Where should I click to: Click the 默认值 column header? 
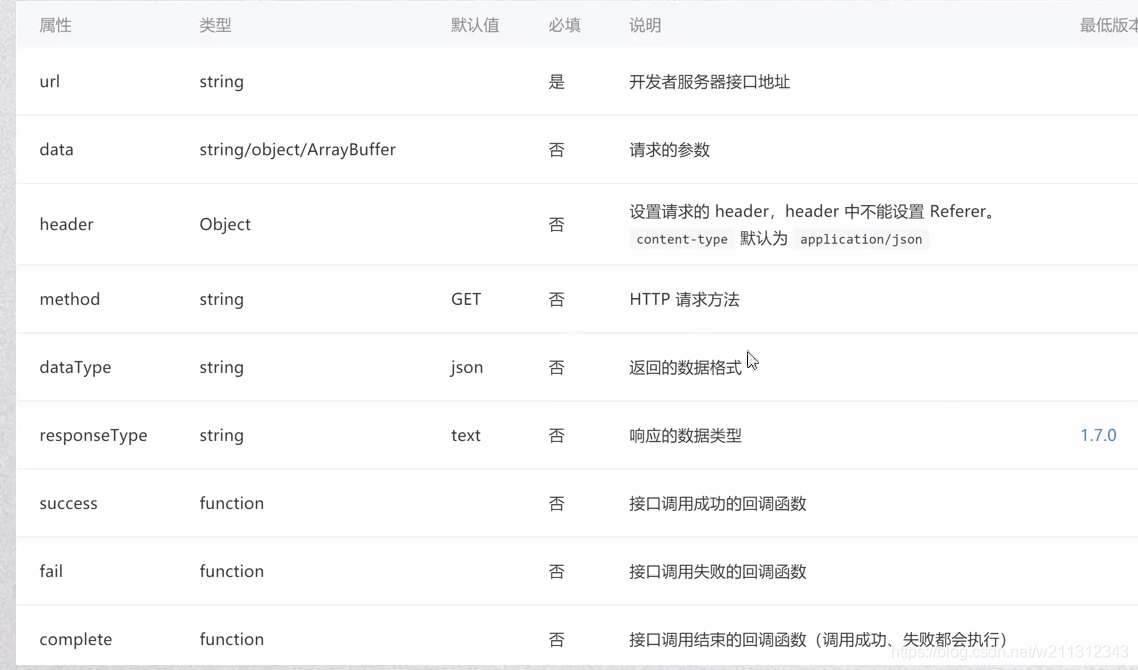tap(475, 25)
